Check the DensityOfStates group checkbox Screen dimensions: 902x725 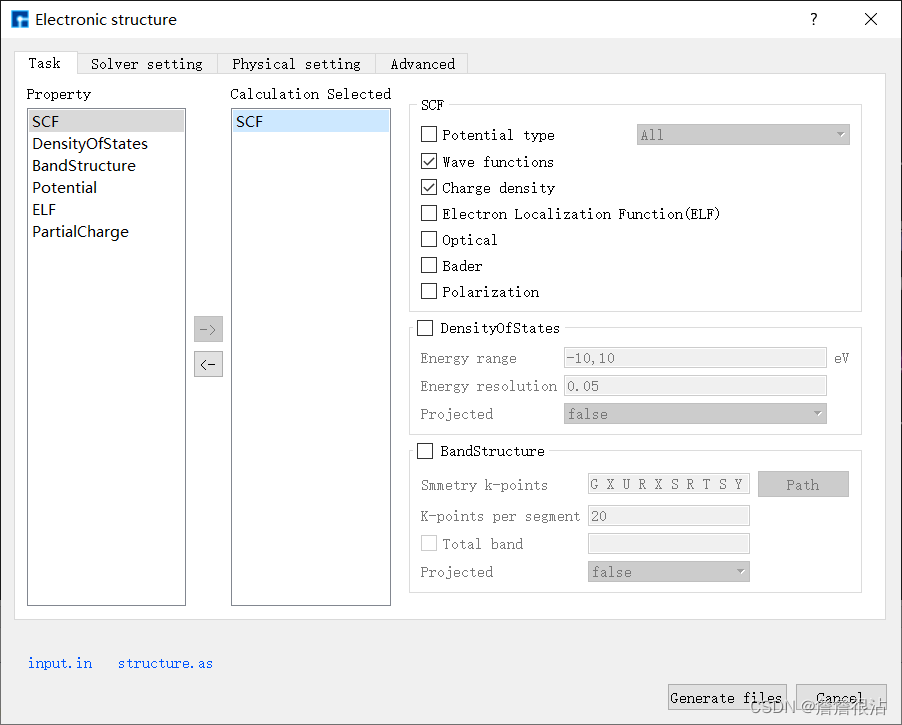pos(425,328)
